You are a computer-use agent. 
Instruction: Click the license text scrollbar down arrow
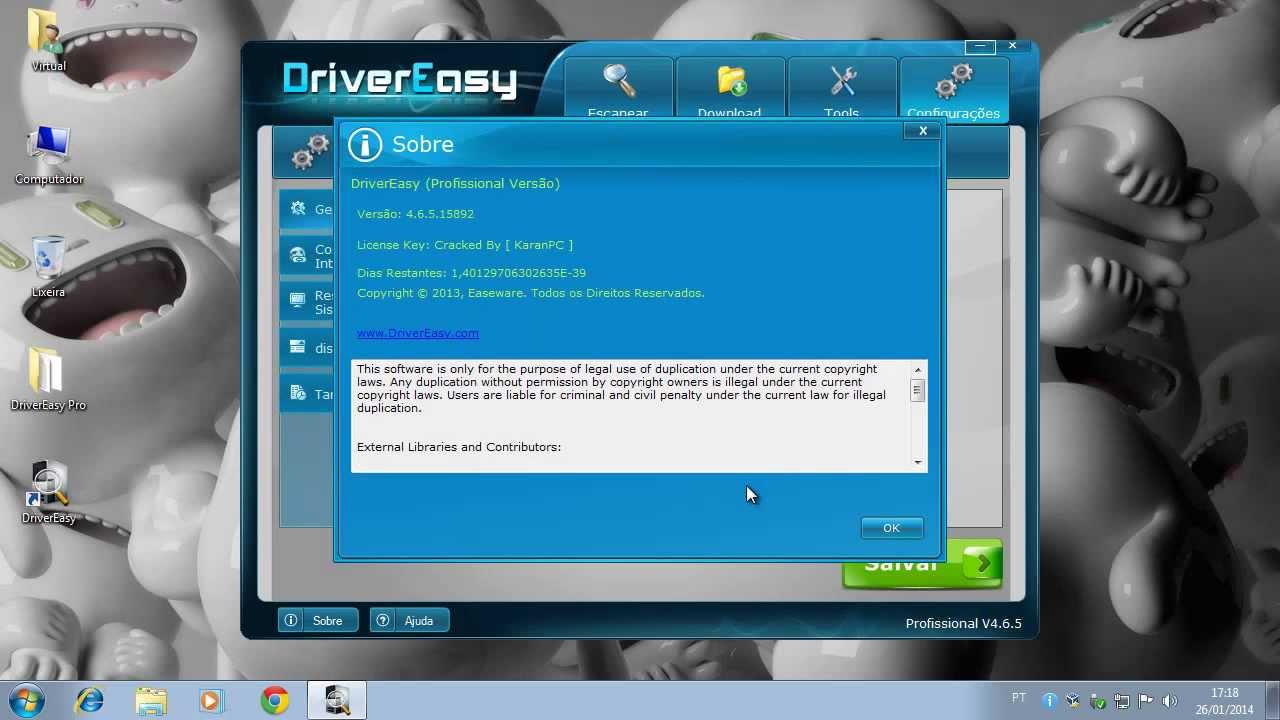(917, 462)
